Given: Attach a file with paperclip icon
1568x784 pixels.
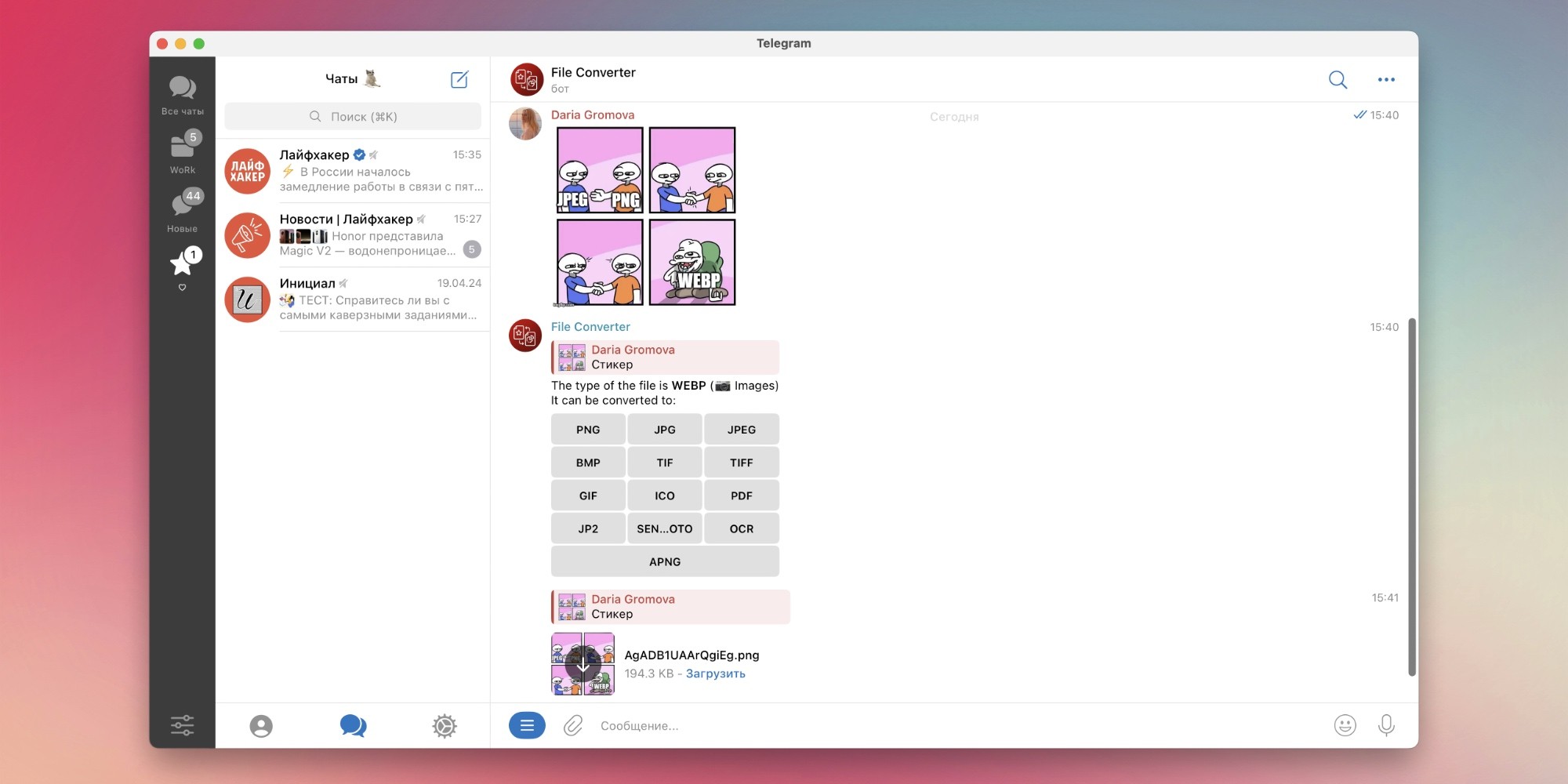Looking at the screenshot, I should [x=573, y=725].
